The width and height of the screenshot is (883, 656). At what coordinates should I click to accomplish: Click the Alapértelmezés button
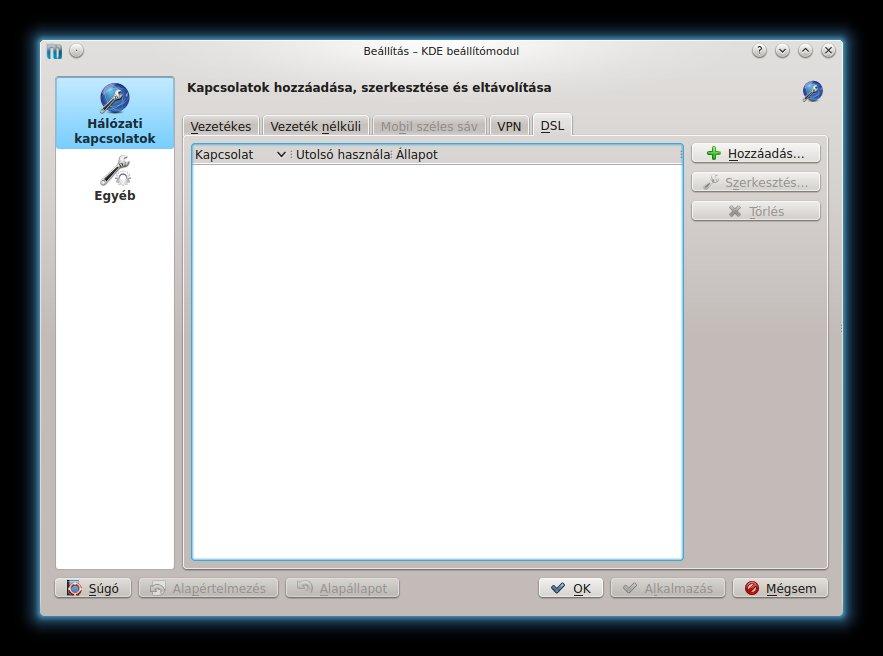(208, 588)
